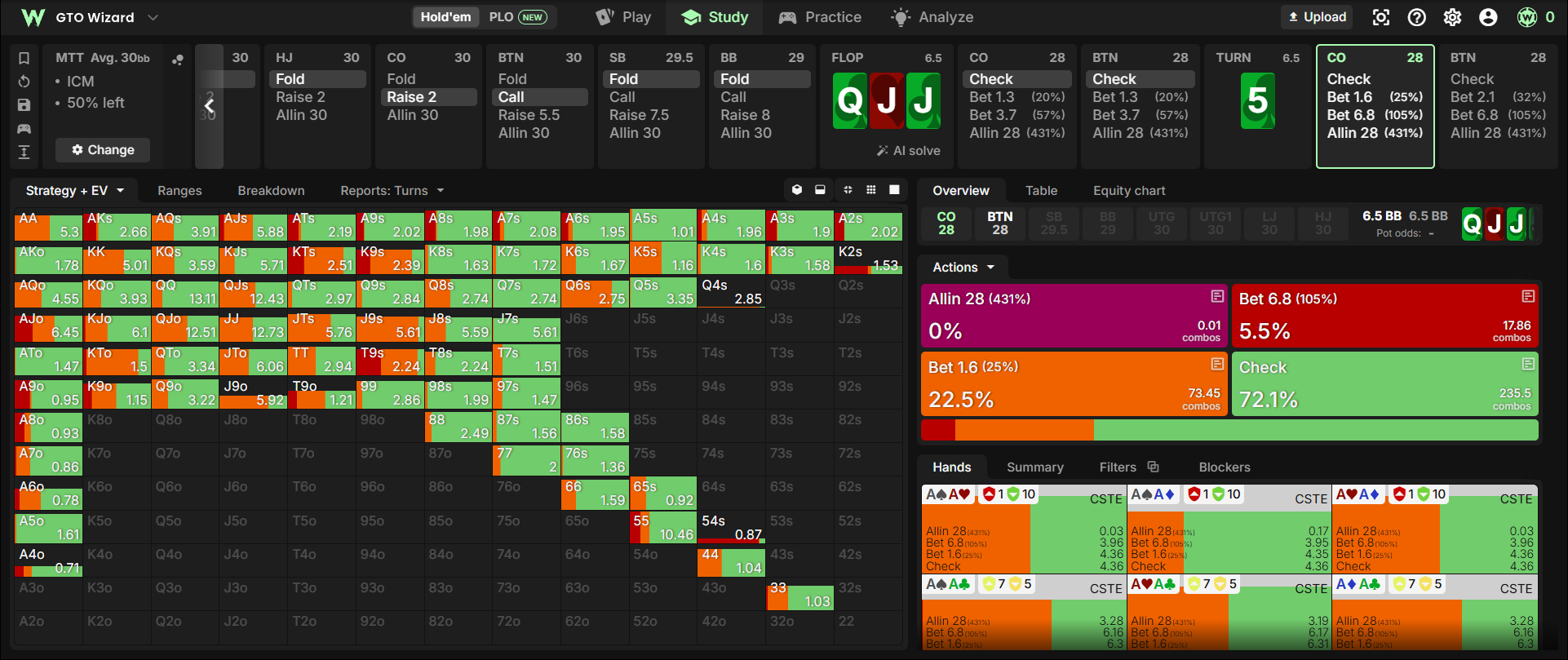Select the AA hand cell in matrix
Screen dimensions: 1568x660
pos(48,226)
